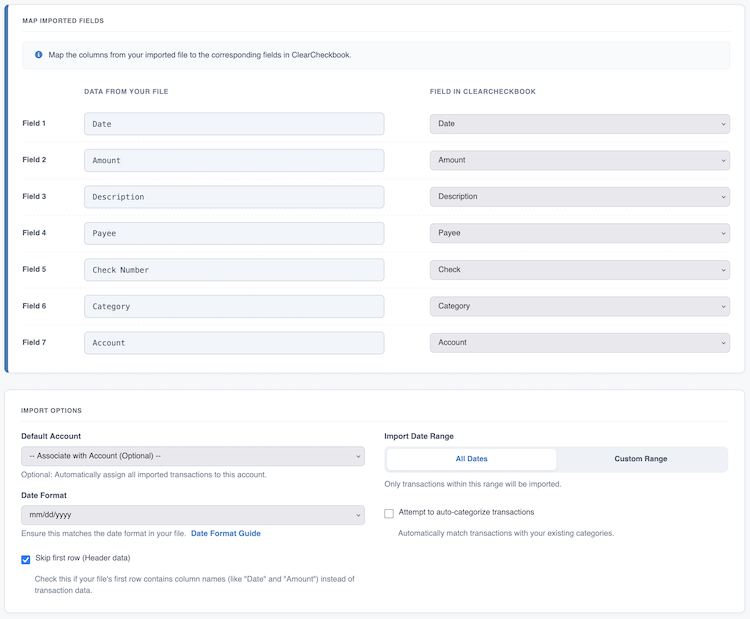
Task: Click the 'Import Date Range' label
Action: click(419, 436)
